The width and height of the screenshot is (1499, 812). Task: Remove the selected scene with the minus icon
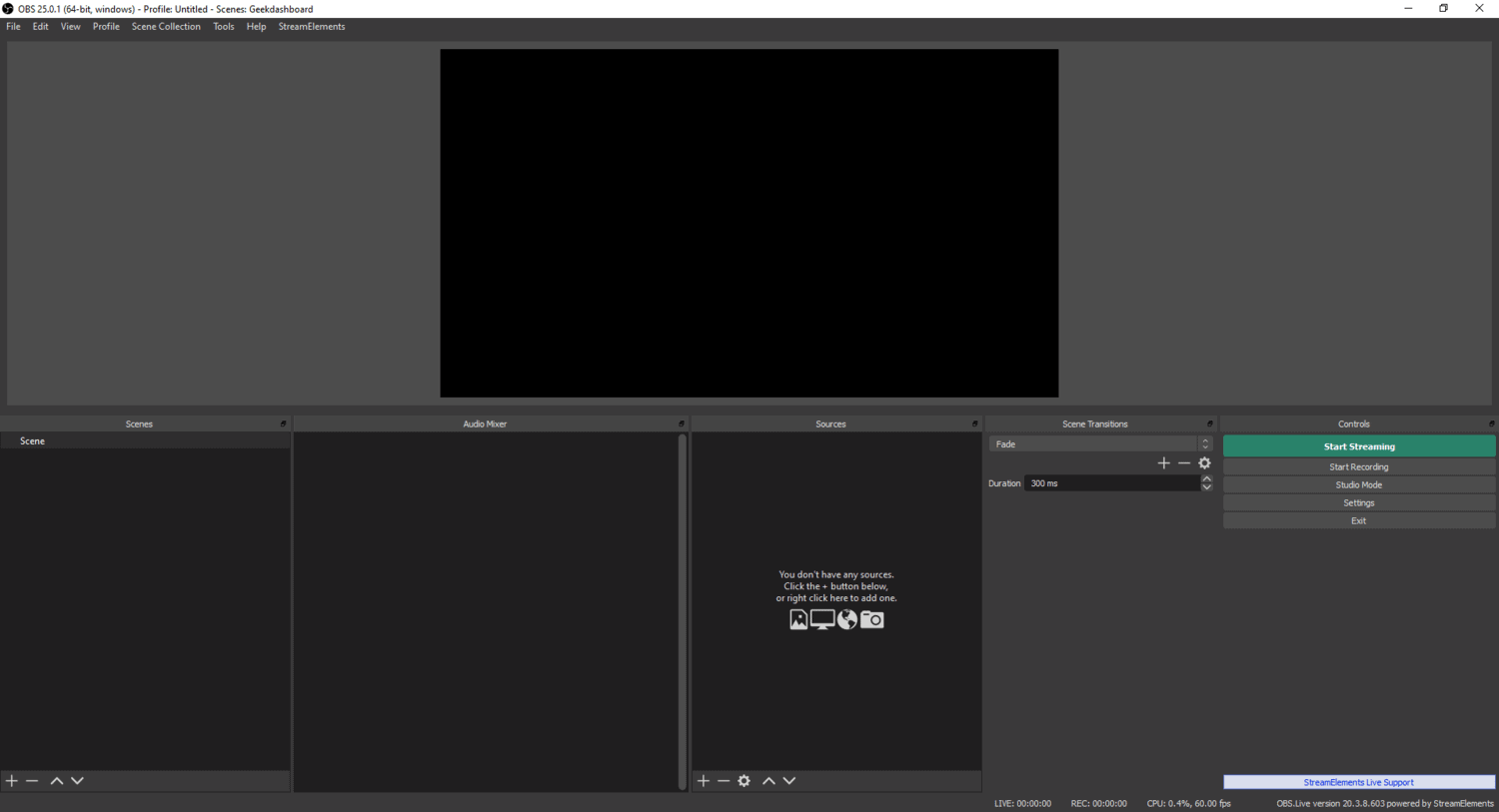(x=32, y=780)
